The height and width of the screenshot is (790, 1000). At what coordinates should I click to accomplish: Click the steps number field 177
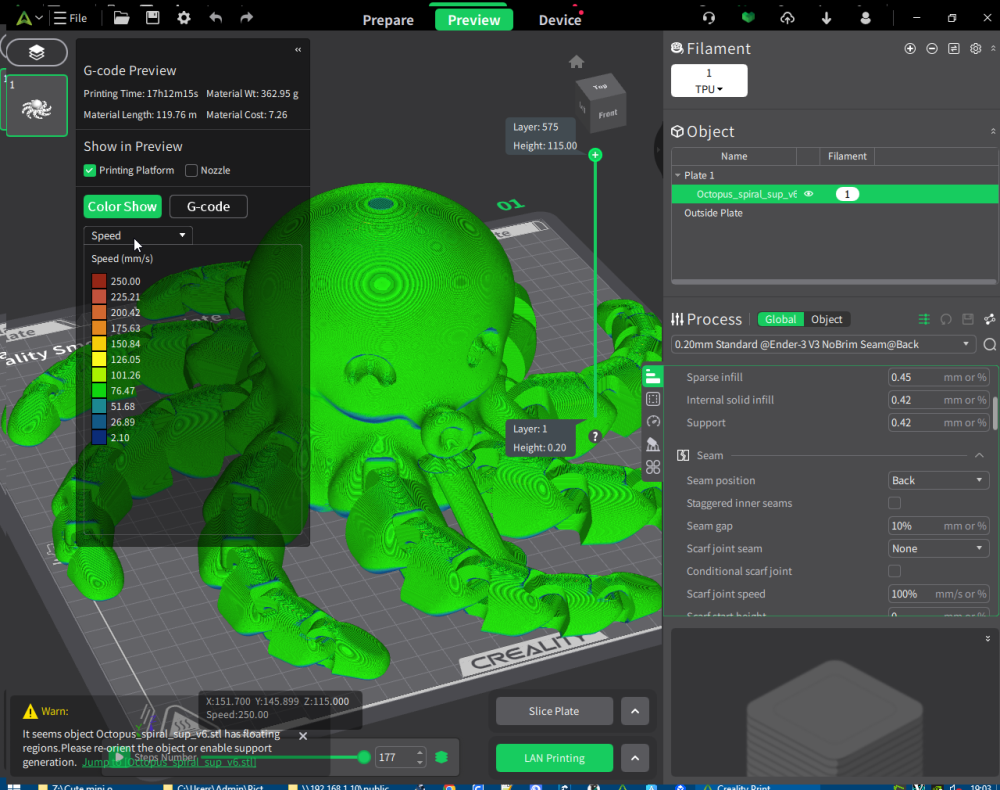point(396,757)
